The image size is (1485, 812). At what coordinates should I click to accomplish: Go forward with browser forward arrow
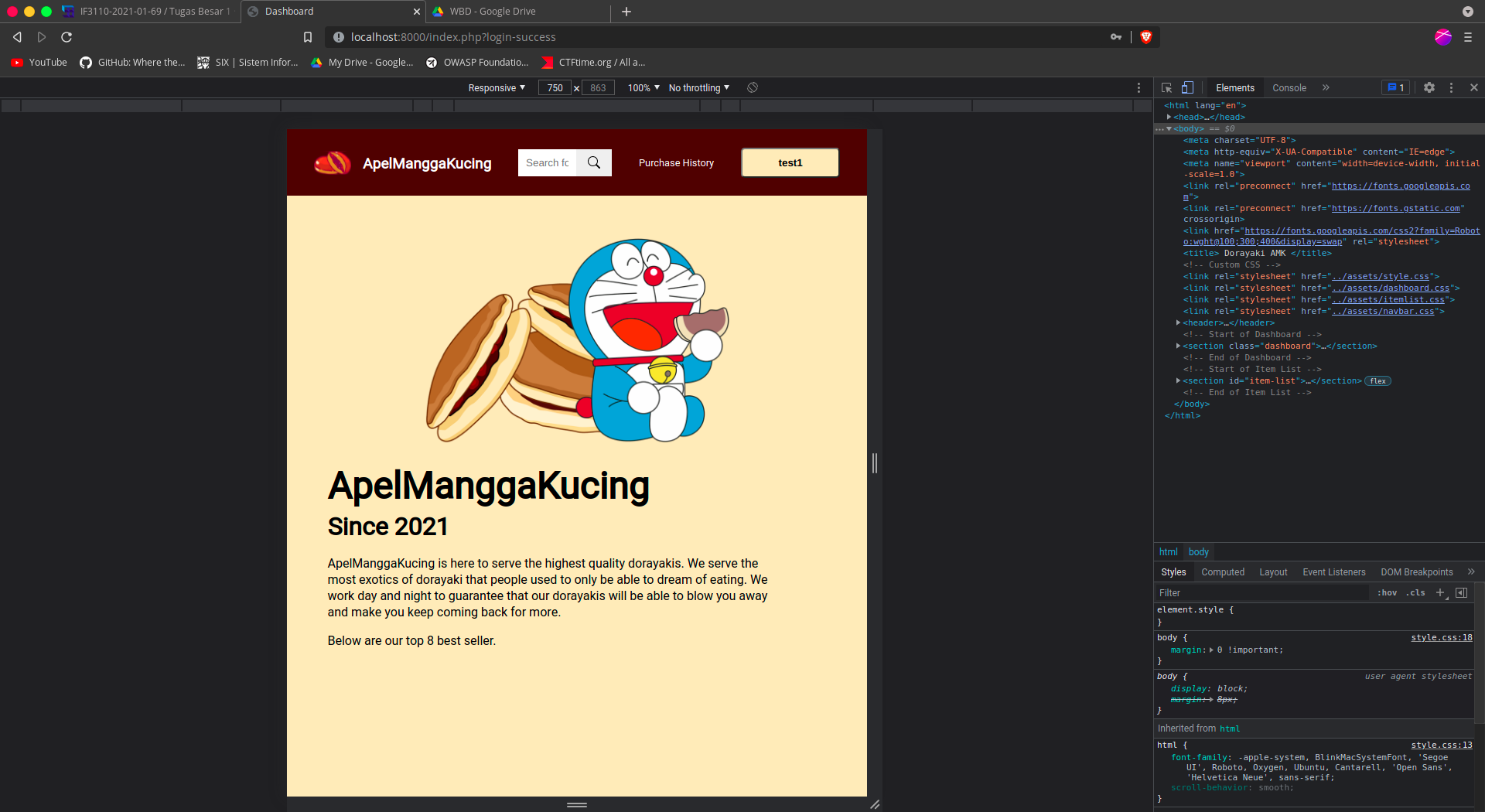click(42, 37)
